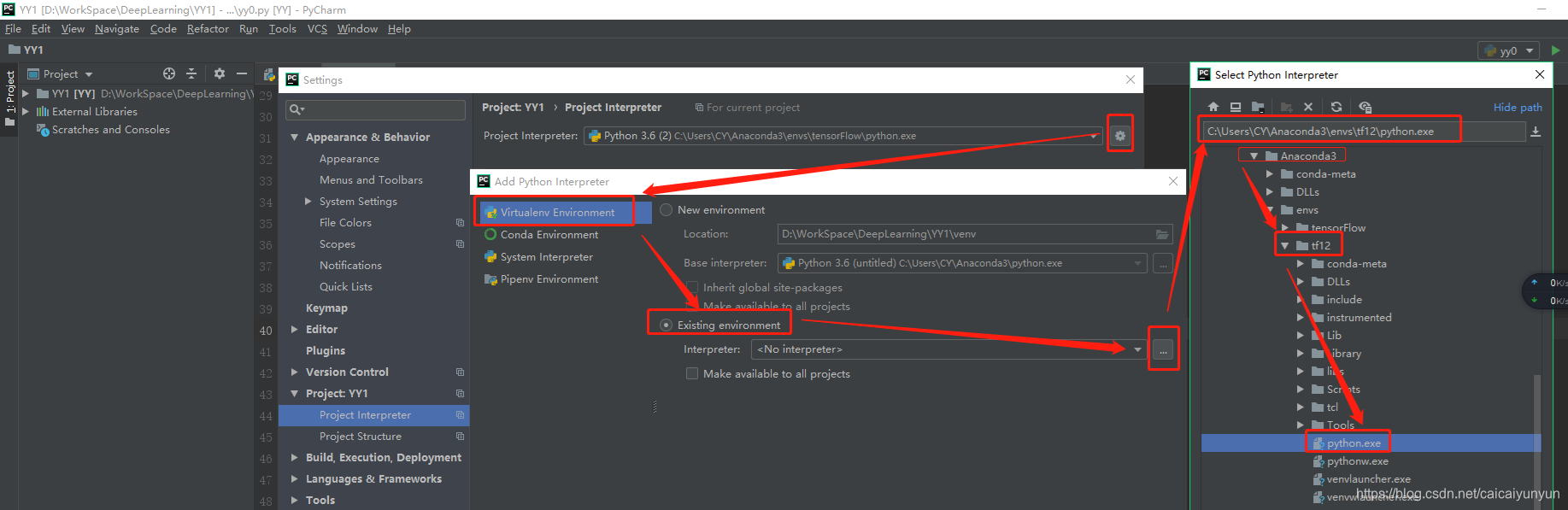Click the python.exe file icon in the tree

1318,443
